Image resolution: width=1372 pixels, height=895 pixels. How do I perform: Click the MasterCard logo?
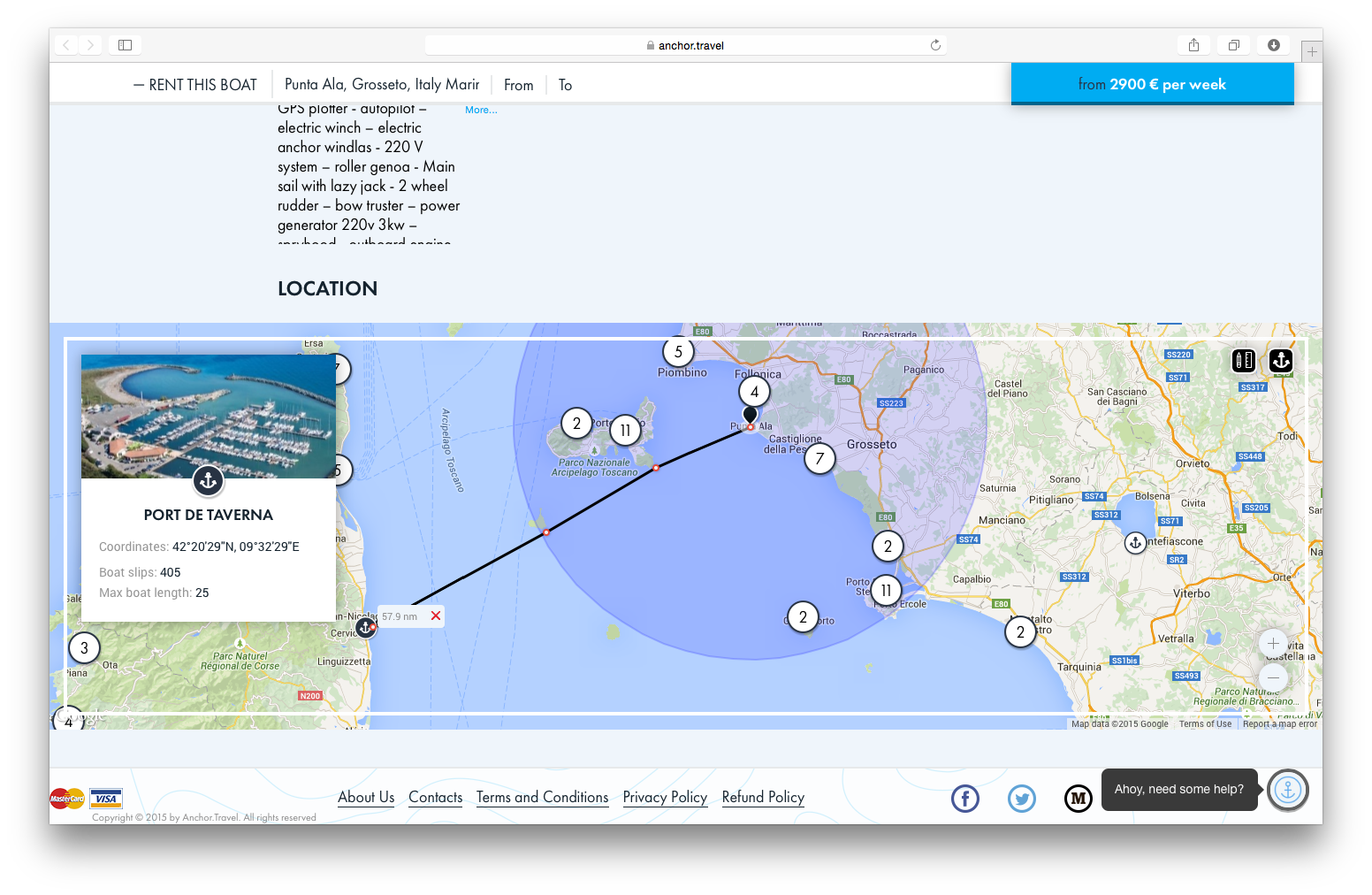[x=67, y=799]
